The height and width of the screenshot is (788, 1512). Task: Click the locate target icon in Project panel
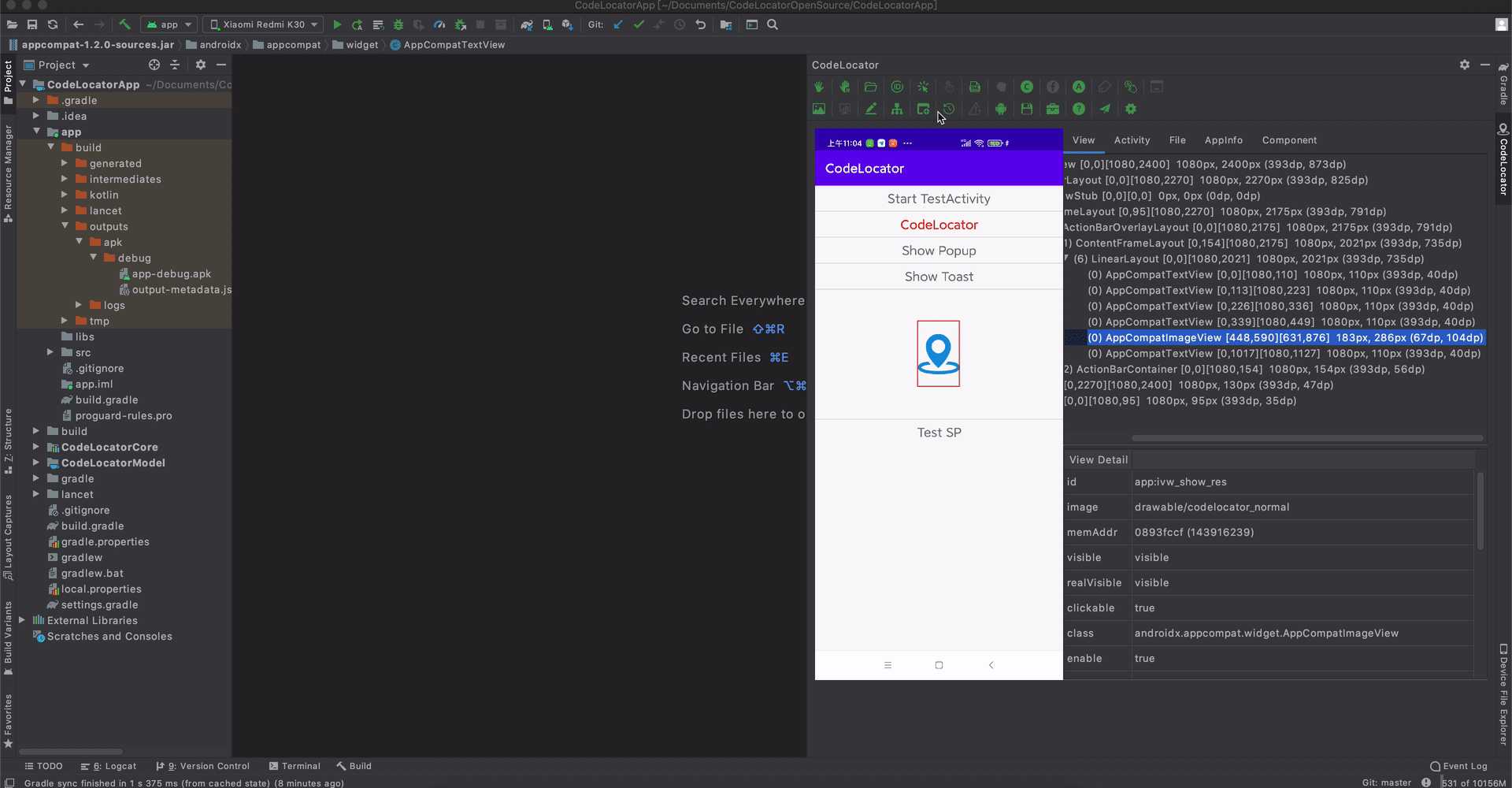(x=154, y=65)
